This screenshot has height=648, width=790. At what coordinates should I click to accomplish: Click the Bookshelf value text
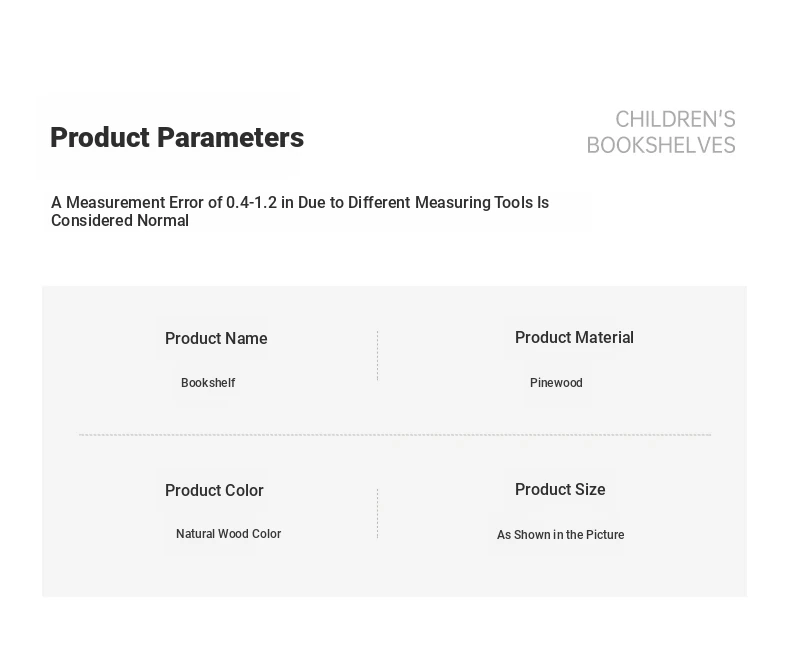point(208,383)
